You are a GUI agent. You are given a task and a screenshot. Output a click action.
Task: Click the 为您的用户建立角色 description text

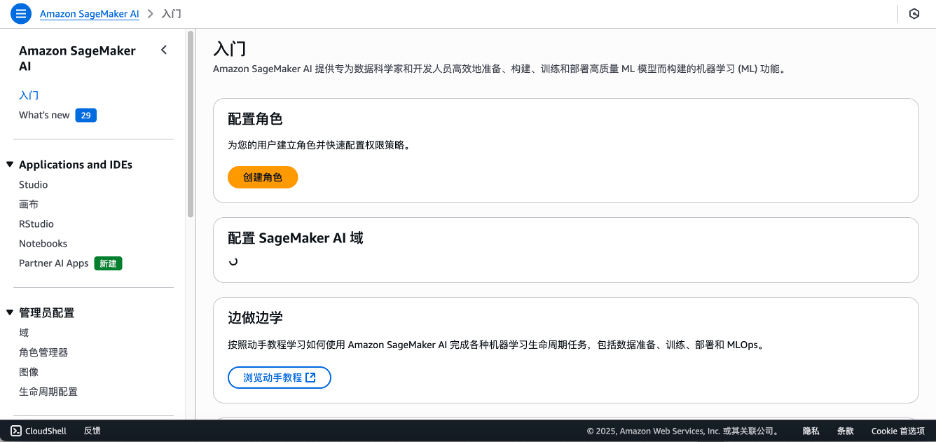[x=319, y=146]
